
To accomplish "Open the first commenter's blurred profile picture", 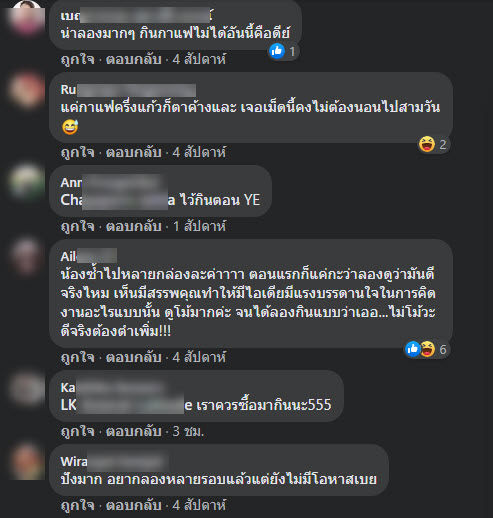I will [27, 18].
